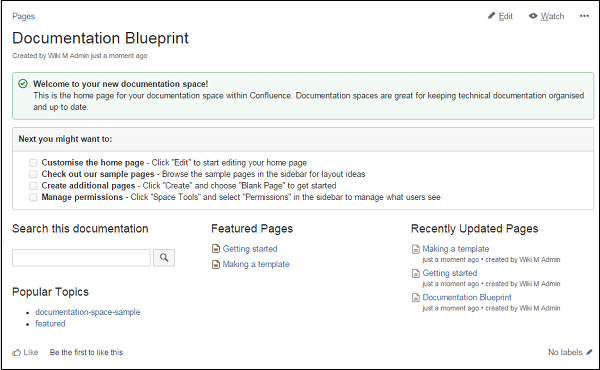The height and width of the screenshot is (370, 600).
Task: Click green check icon in welcome banner
Action: coord(23,83)
